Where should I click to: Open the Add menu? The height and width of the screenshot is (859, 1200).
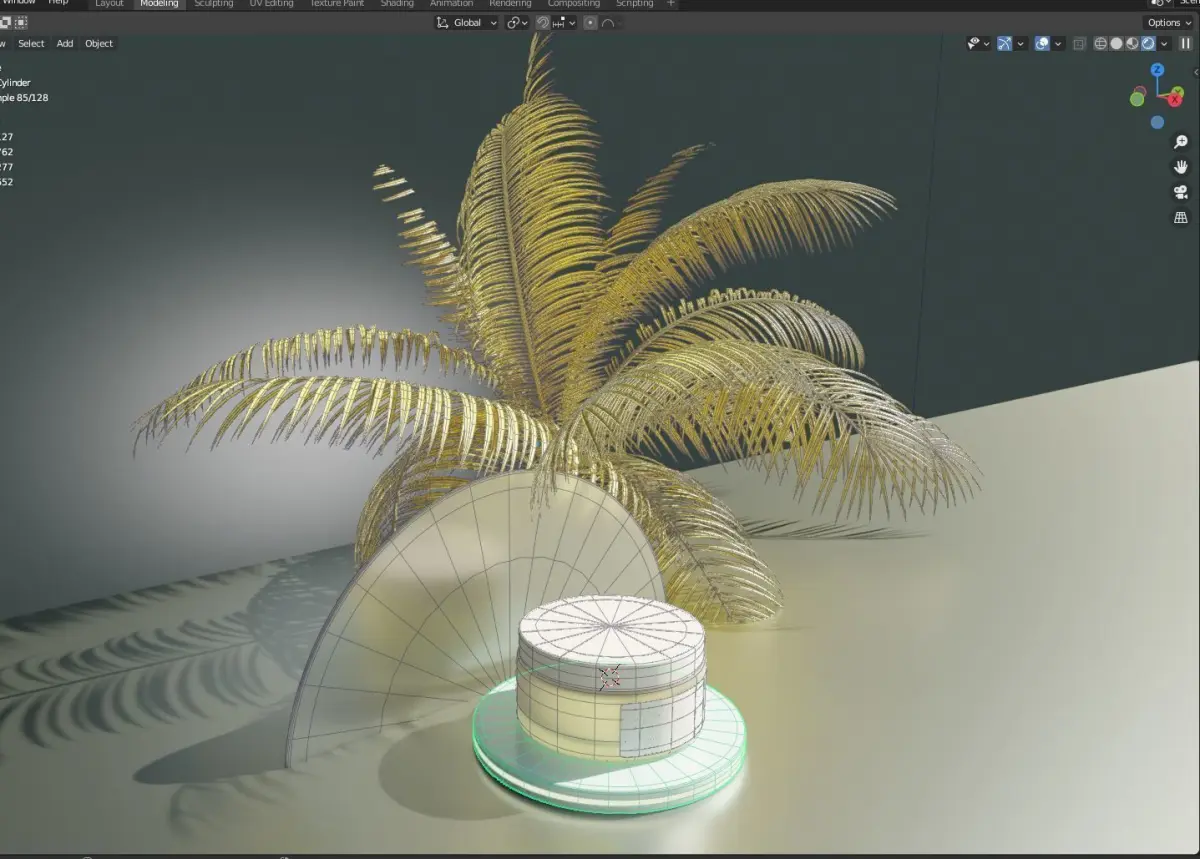(x=65, y=43)
